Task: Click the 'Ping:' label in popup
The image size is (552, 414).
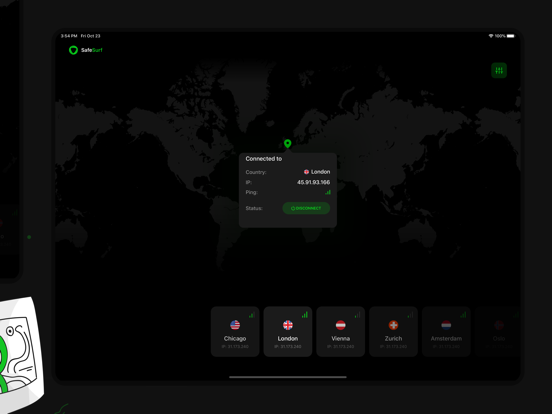Action: coord(252,192)
